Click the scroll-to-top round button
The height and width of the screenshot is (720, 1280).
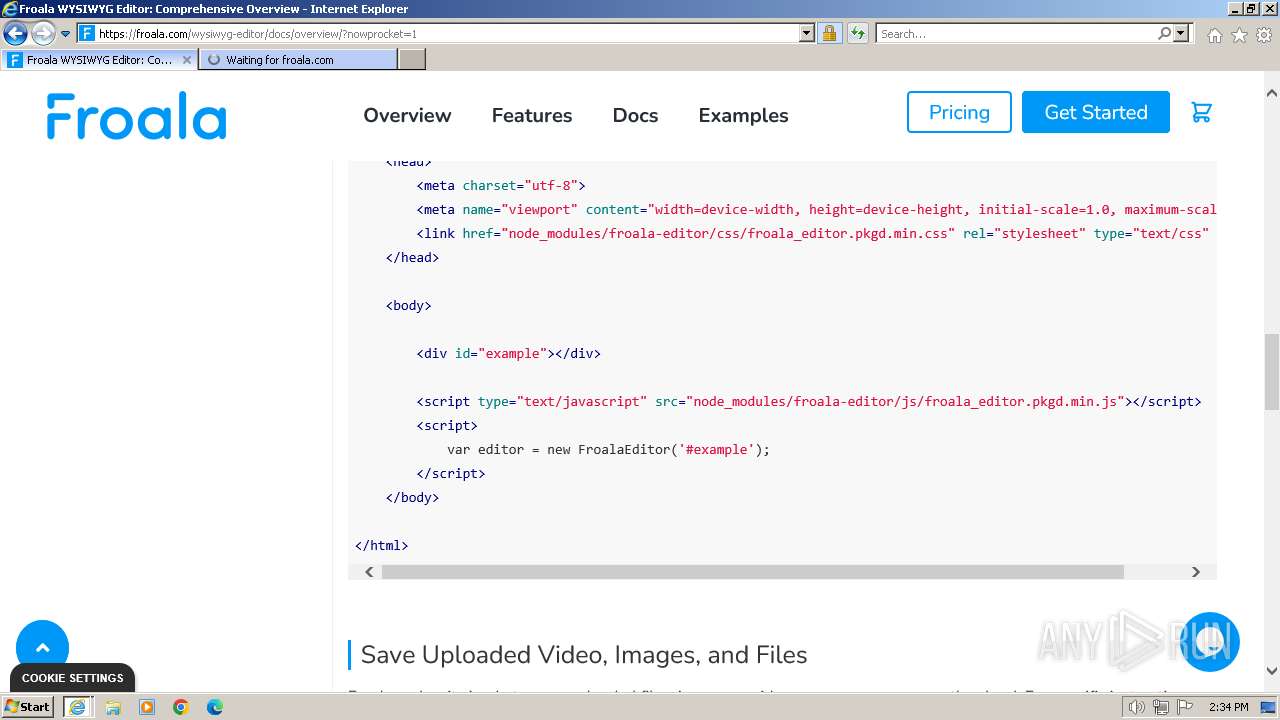(x=42, y=648)
